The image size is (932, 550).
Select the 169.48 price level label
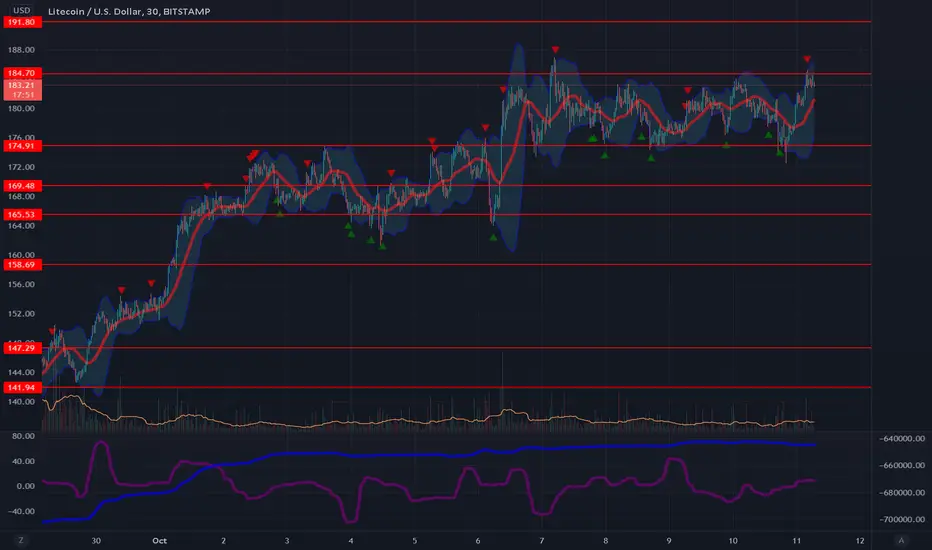(x=22, y=186)
